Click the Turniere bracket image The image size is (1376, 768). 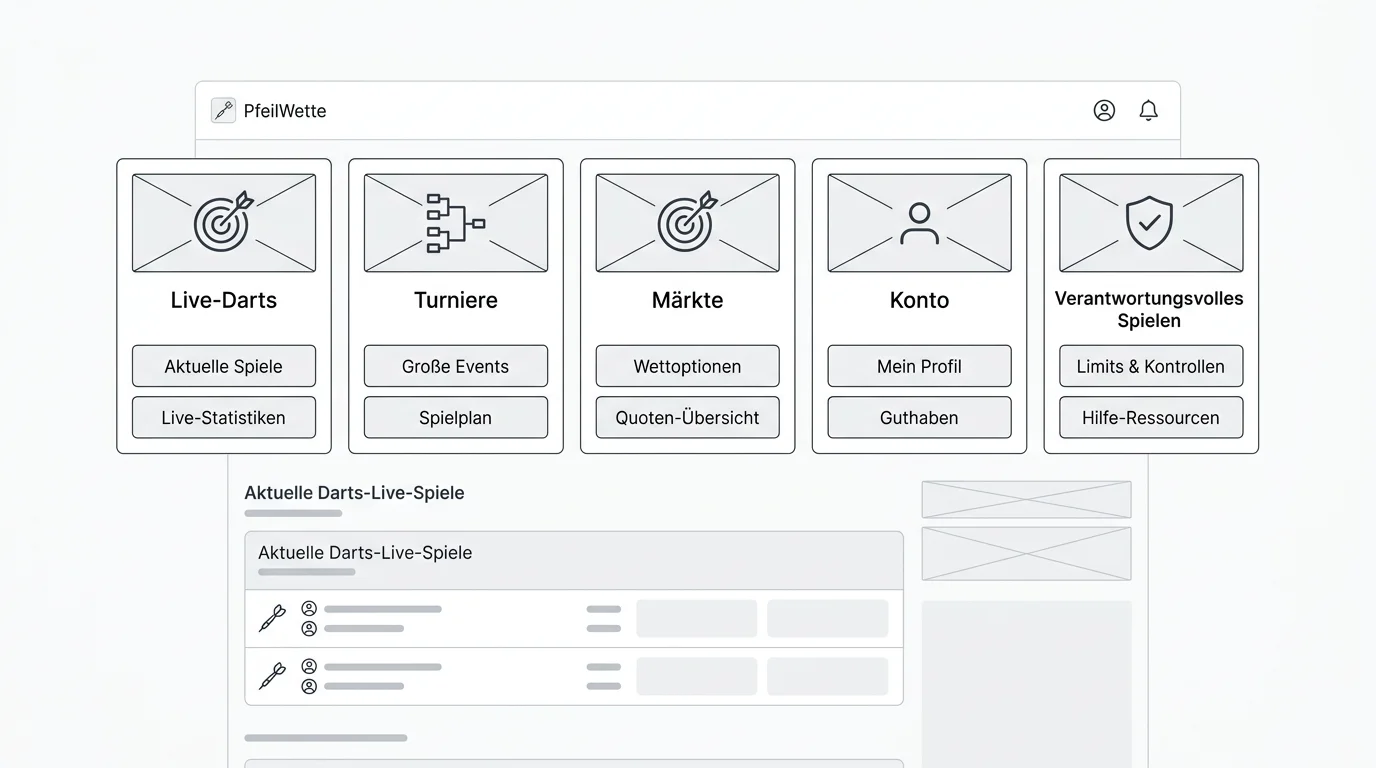point(456,223)
